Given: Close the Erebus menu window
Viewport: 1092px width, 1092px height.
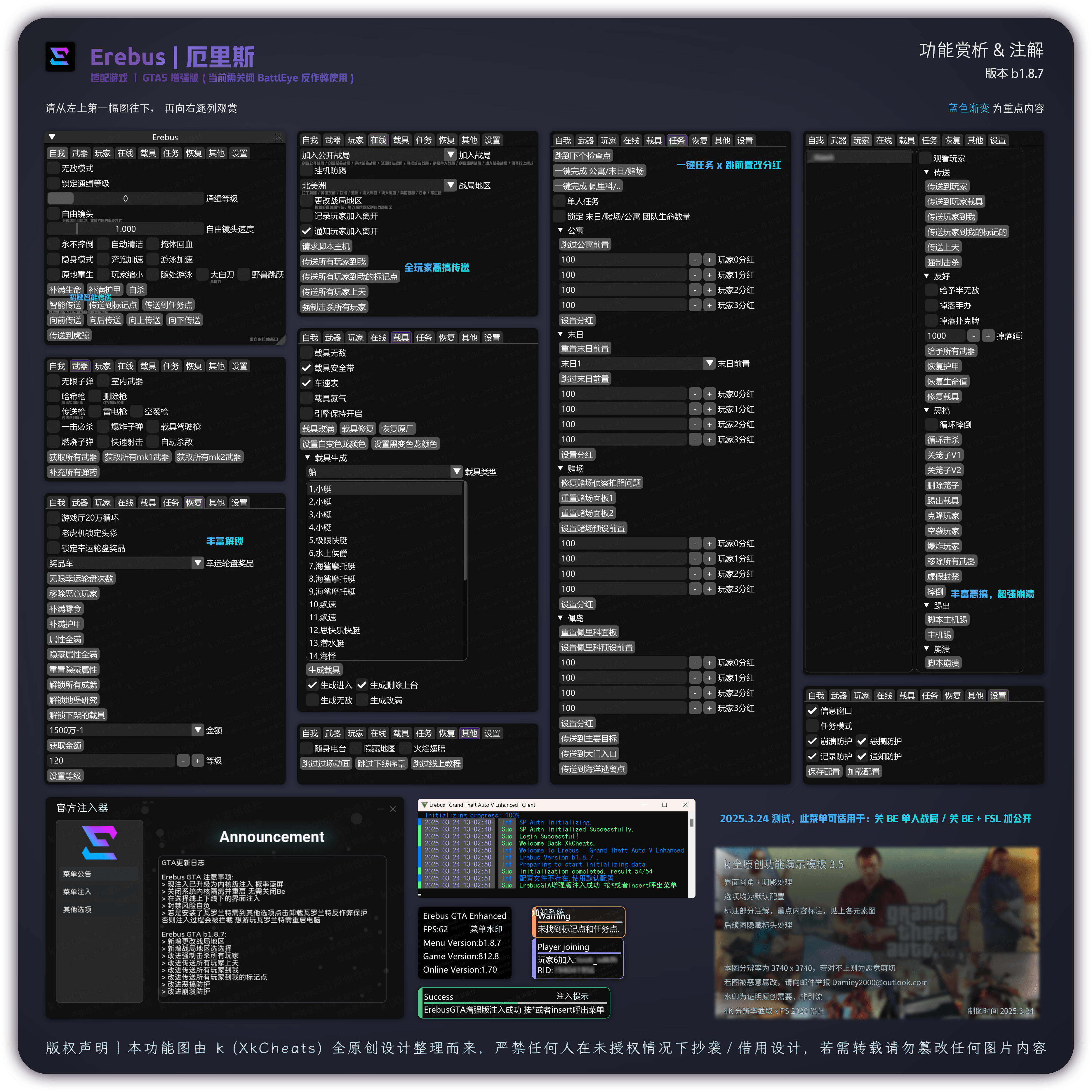Looking at the screenshot, I should click(x=278, y=137).
